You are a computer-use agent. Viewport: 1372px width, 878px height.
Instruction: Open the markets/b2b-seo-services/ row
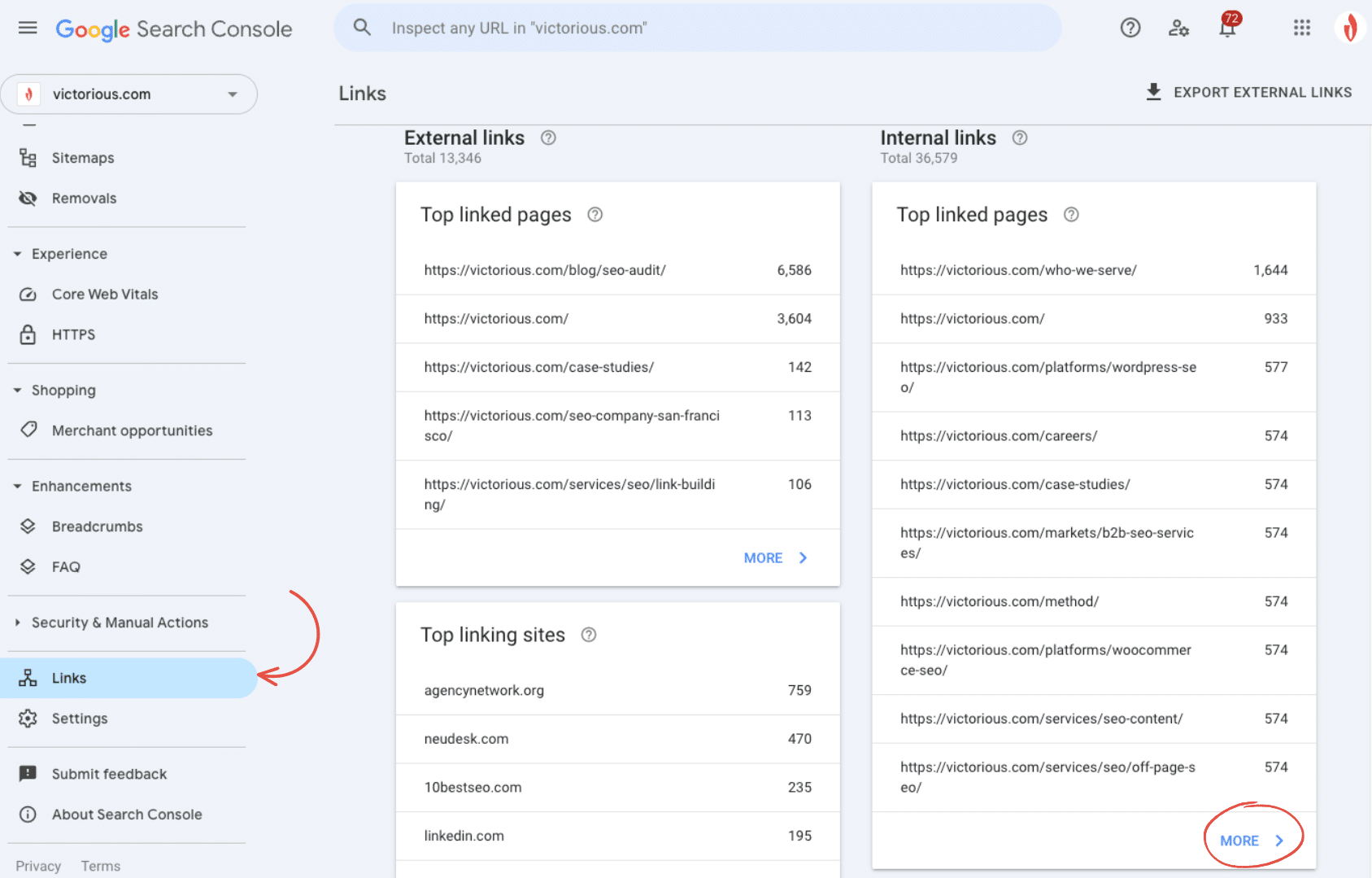1094,543
